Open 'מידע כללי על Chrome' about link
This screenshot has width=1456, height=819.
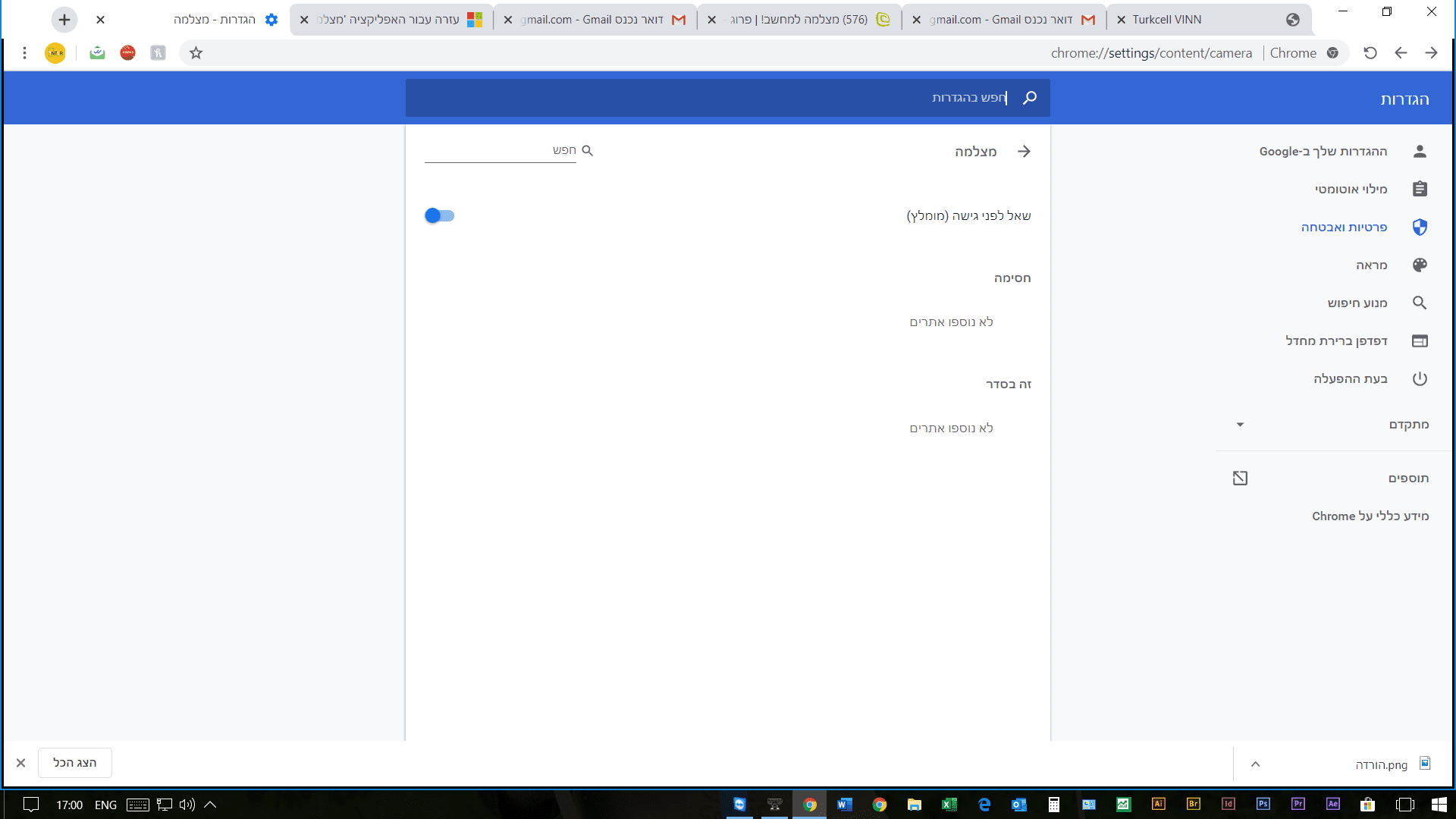pos(1370,516)
